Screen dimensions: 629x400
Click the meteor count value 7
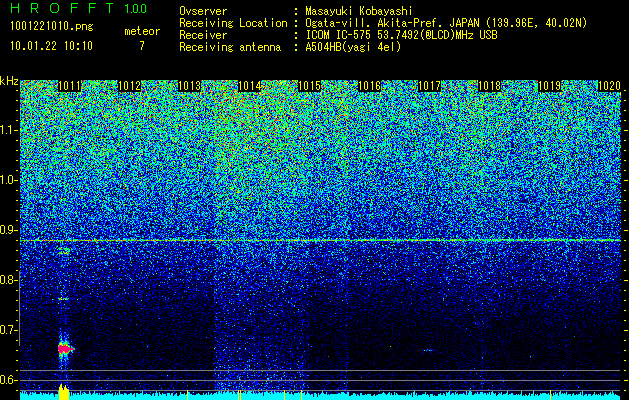[x=142, y=46]
